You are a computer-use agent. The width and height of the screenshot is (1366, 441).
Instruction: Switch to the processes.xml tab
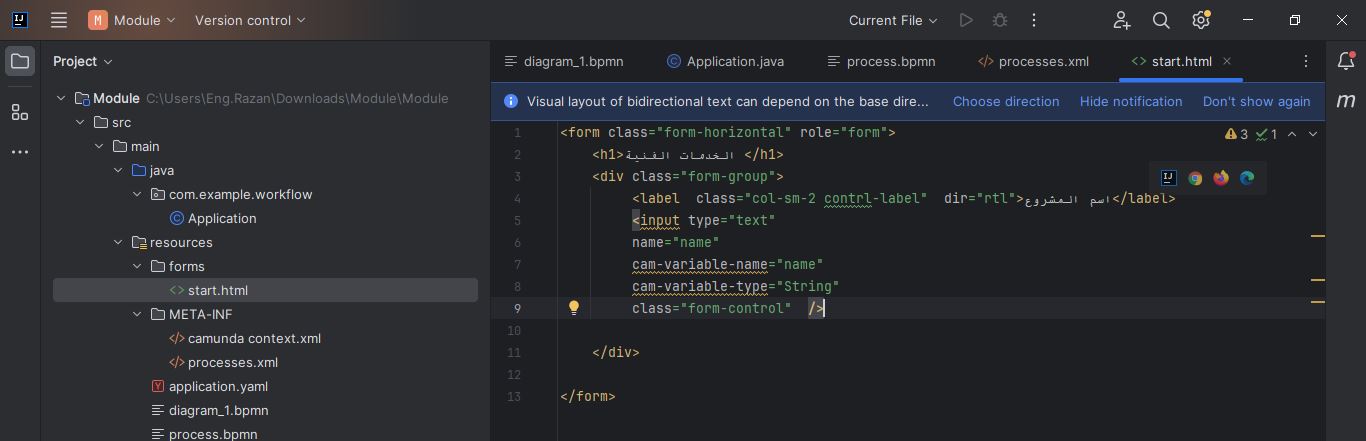(1033, 61)
